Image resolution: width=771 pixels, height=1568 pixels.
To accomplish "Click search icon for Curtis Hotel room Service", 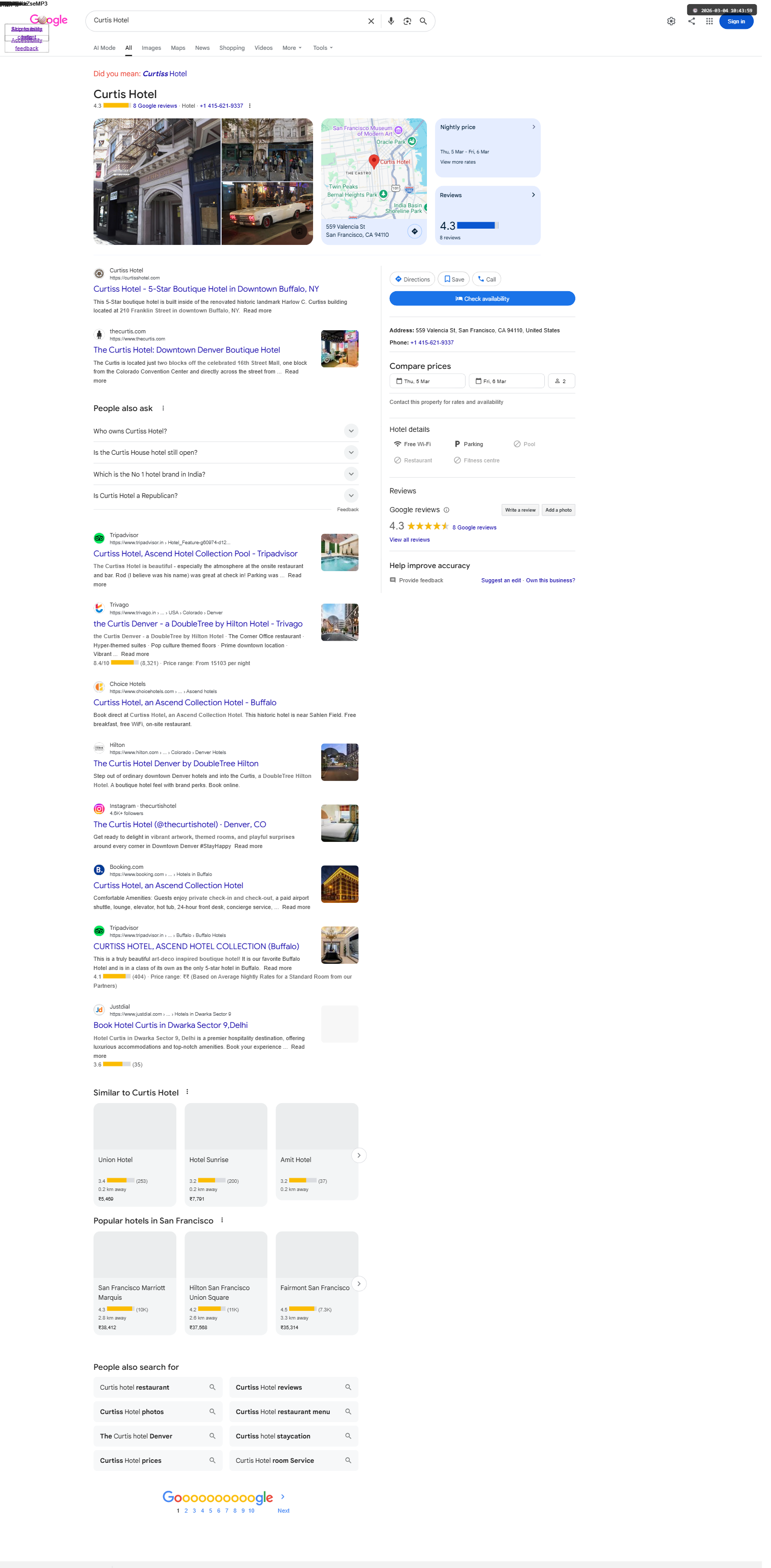I will (x=348, y=1460).
